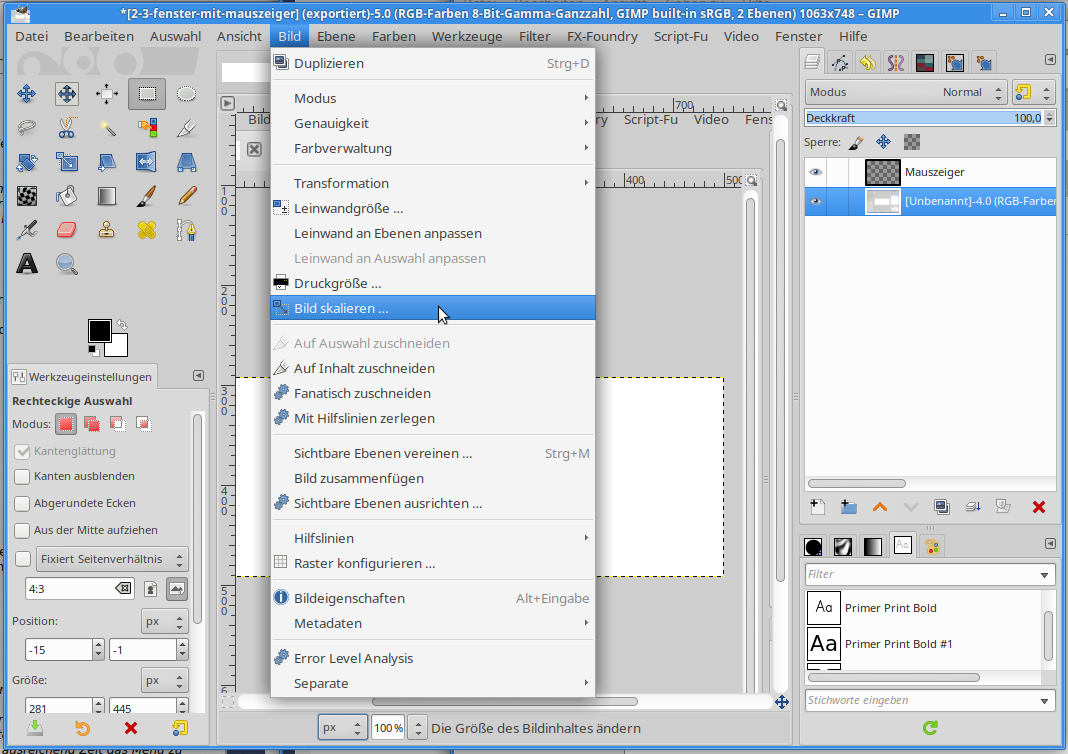Activate the Zoom magnifier tool
The image size is (1068, 754).
tap(67, 264)
